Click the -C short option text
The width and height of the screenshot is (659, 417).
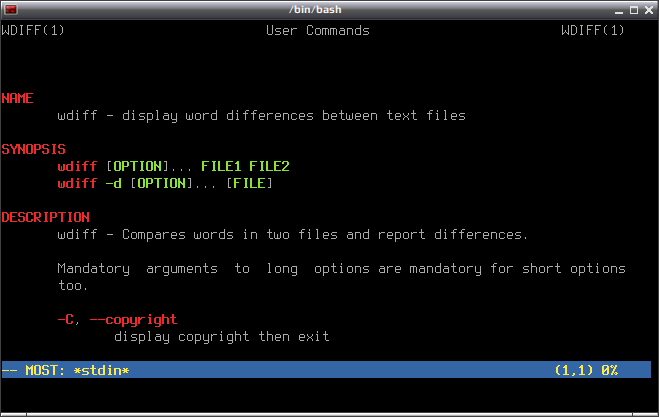coord(66,320)
